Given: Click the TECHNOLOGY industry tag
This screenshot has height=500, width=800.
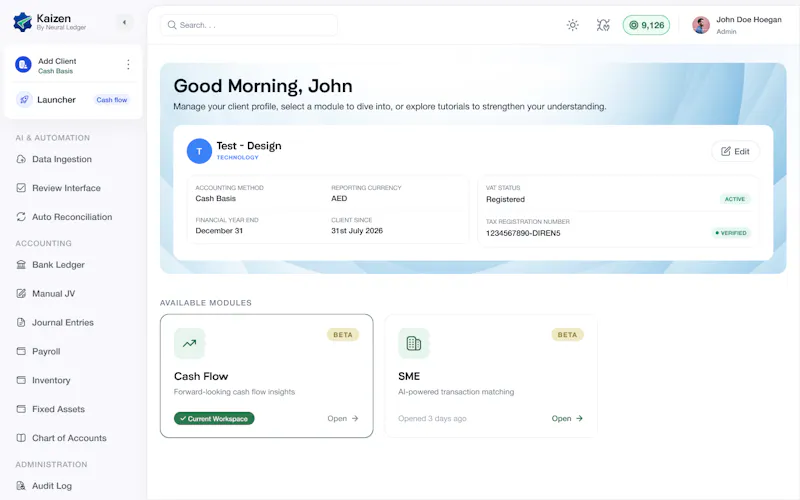Looking at the screenshot, I should [x=237, y=158].
